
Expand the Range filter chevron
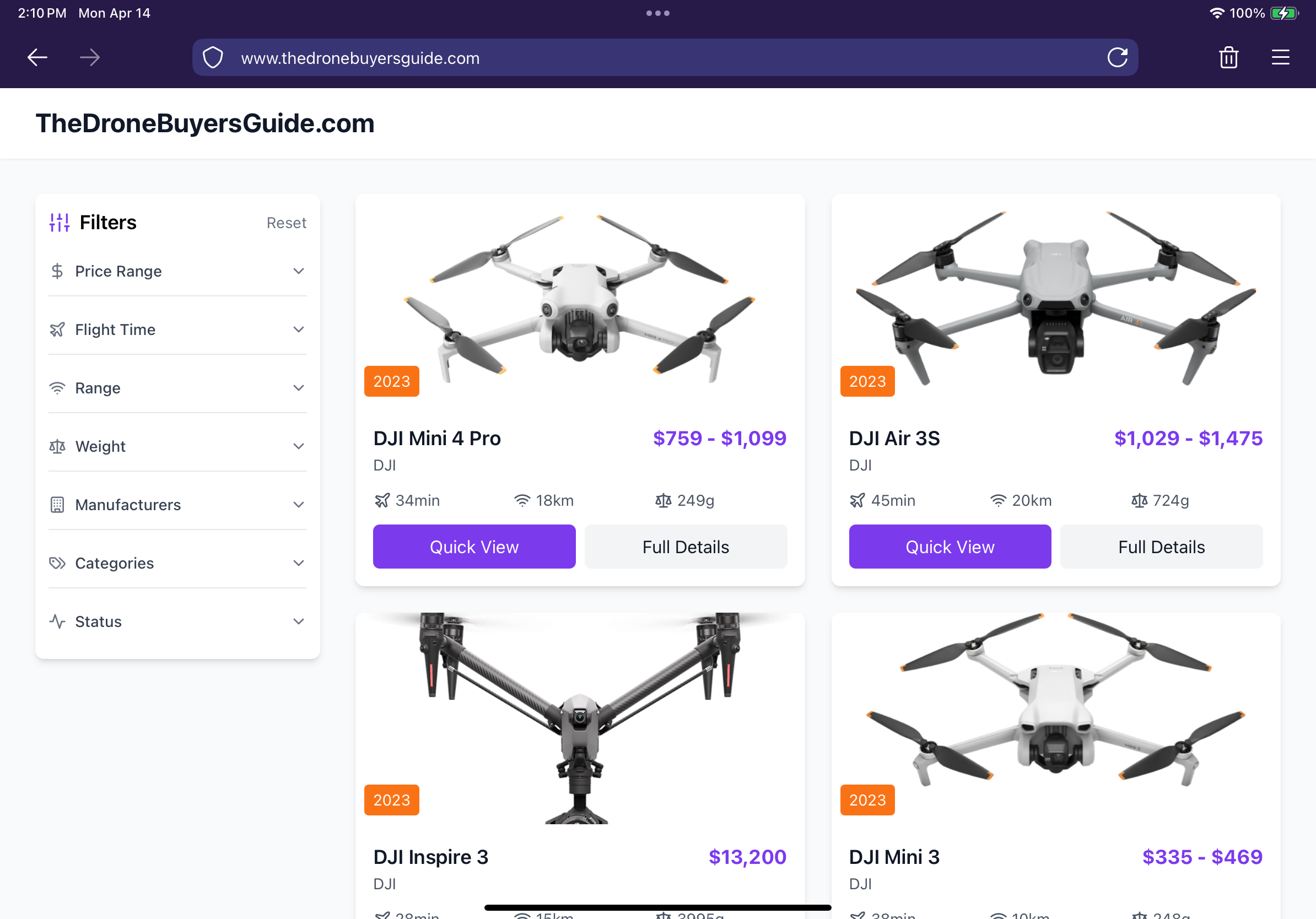click(298, 388)
